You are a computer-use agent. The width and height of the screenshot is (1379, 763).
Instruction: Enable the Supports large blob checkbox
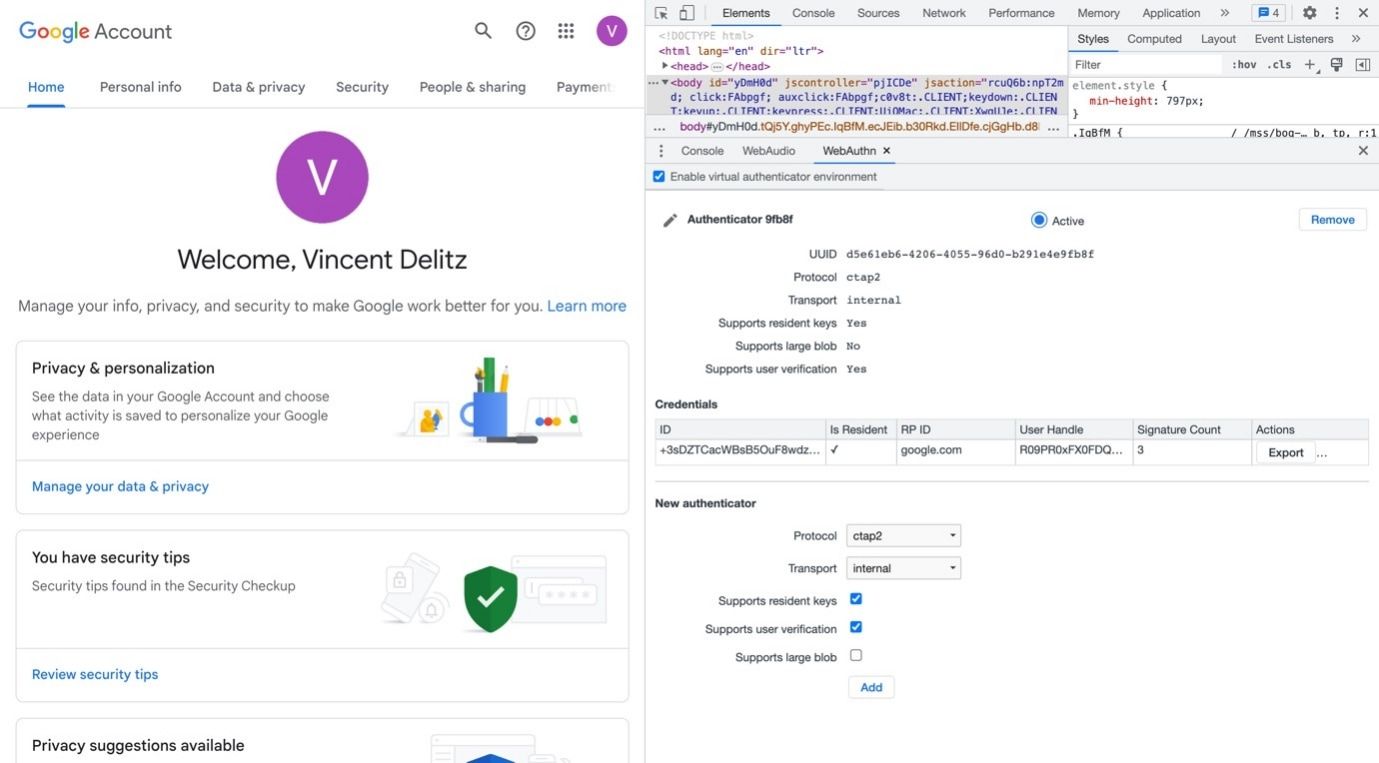pyautogui.click(x=856, y=655)
